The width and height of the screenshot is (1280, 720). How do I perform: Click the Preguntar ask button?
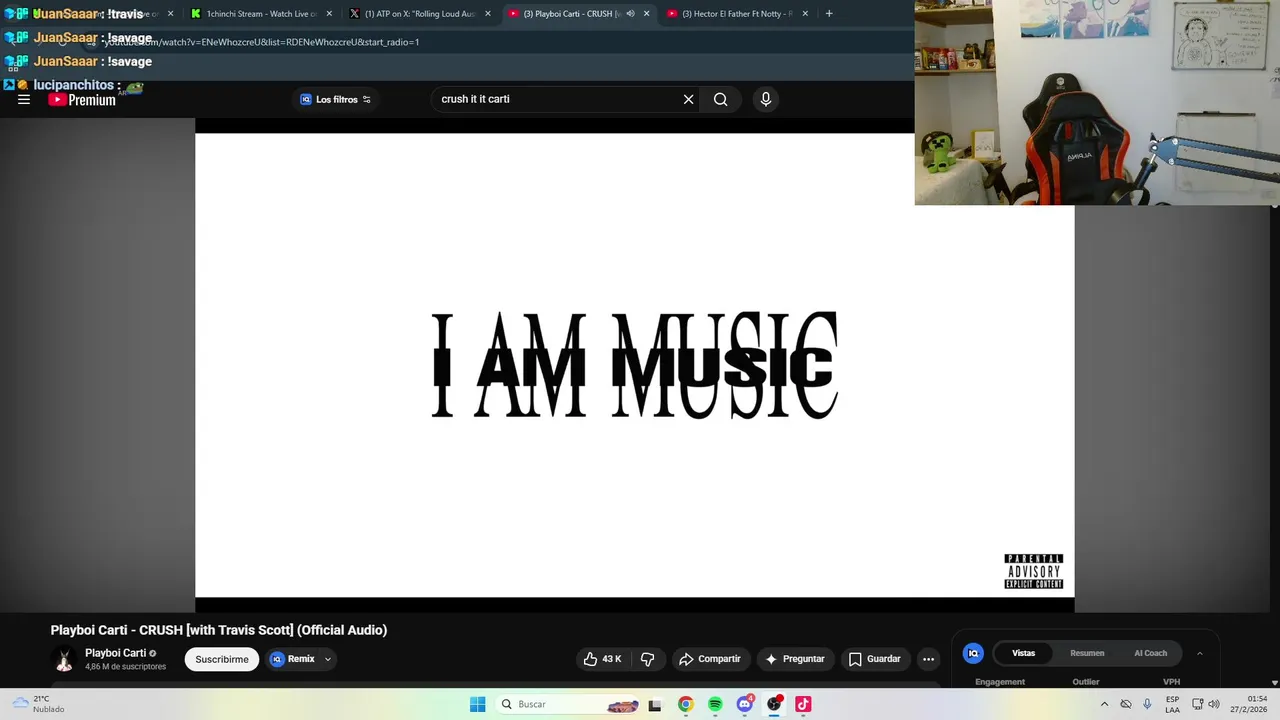[x=795, y=659]
